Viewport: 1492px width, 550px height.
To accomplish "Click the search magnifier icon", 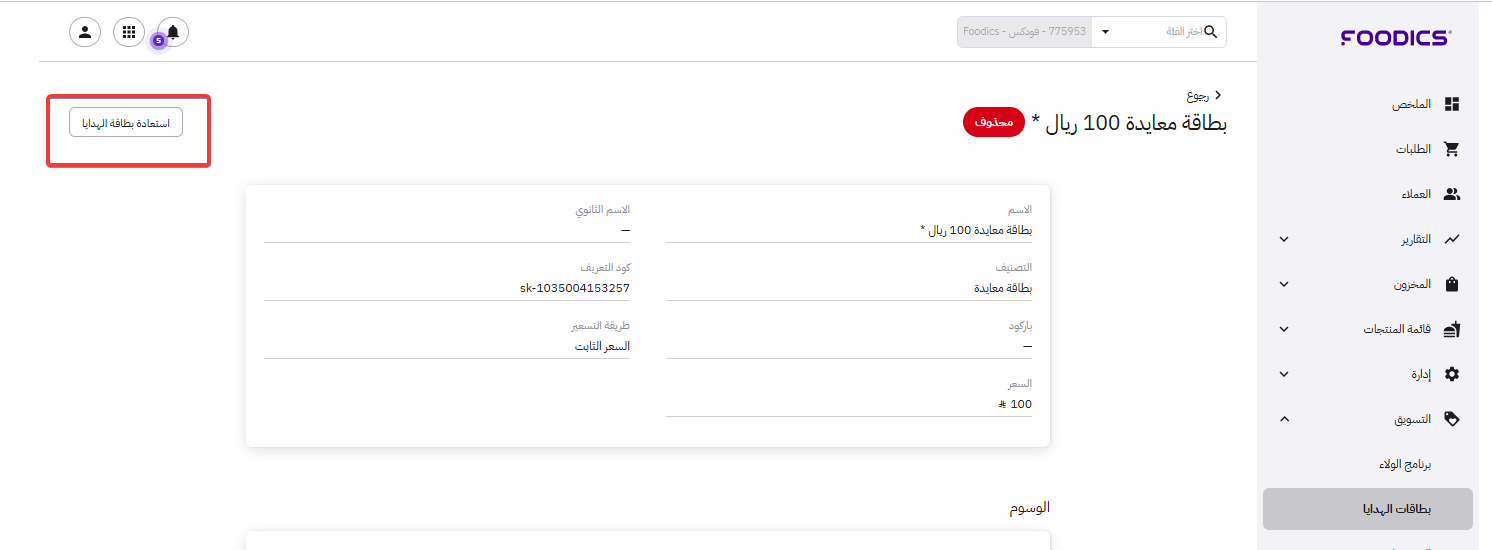I will [x=1211, y=32].
